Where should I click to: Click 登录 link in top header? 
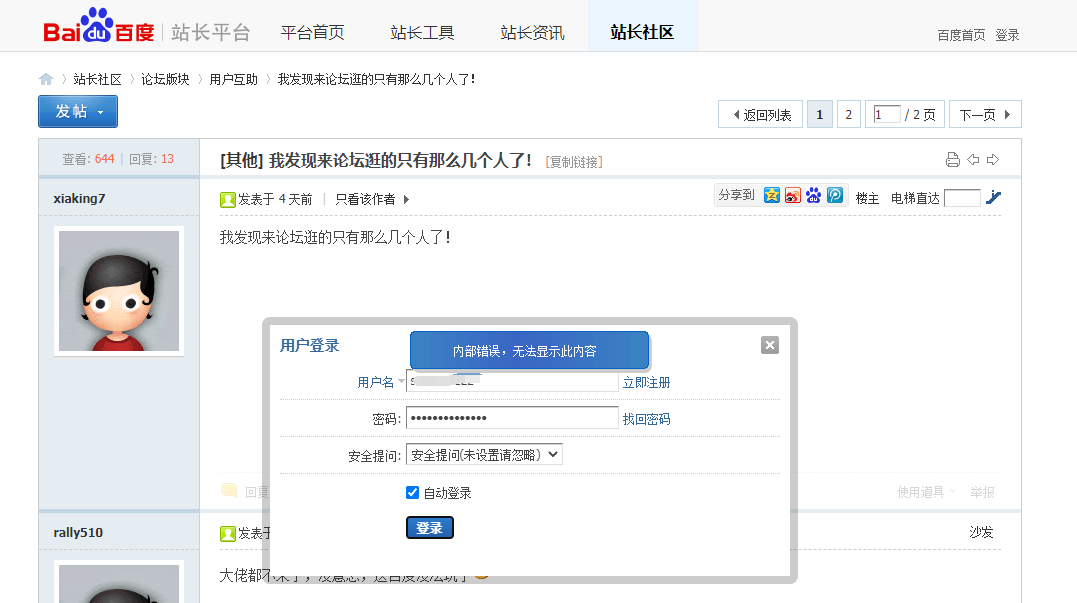point(1007,35)
